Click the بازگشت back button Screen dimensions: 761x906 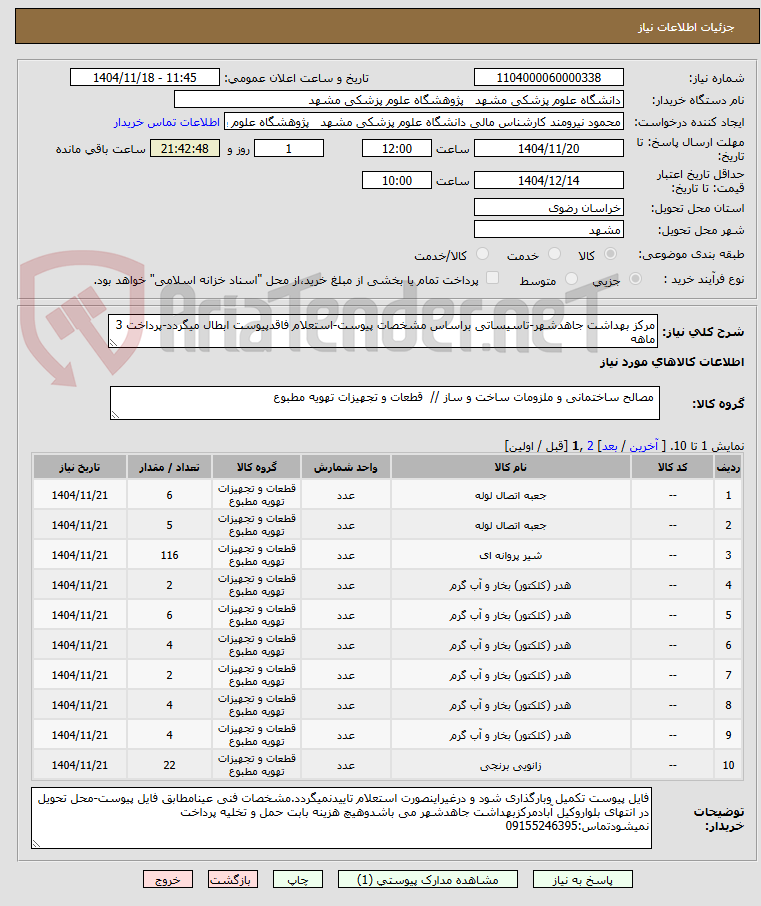coord(233,879)
